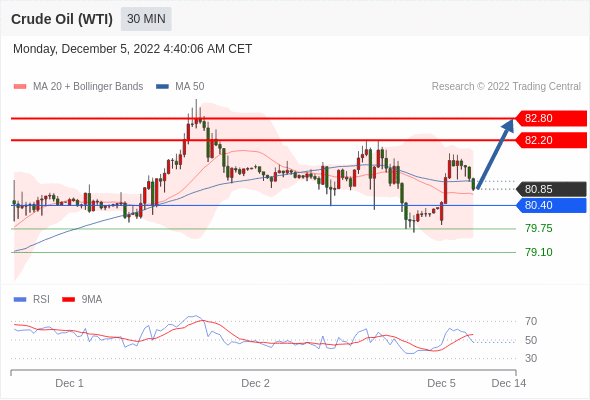Toggle the MA 20 + Bollinger Bands legend
The height and width of the screenshot is (400, 590).
pyautogui.click(x=78, y=87)
